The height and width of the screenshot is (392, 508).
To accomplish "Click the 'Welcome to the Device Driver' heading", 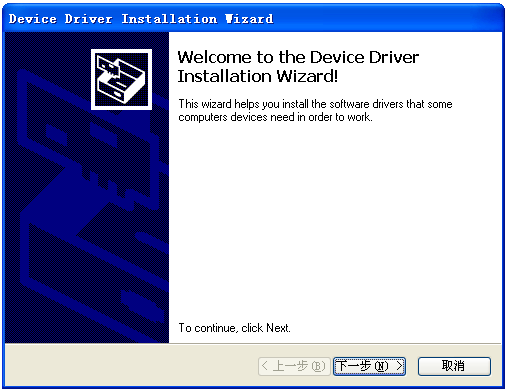I will [298, 57].
